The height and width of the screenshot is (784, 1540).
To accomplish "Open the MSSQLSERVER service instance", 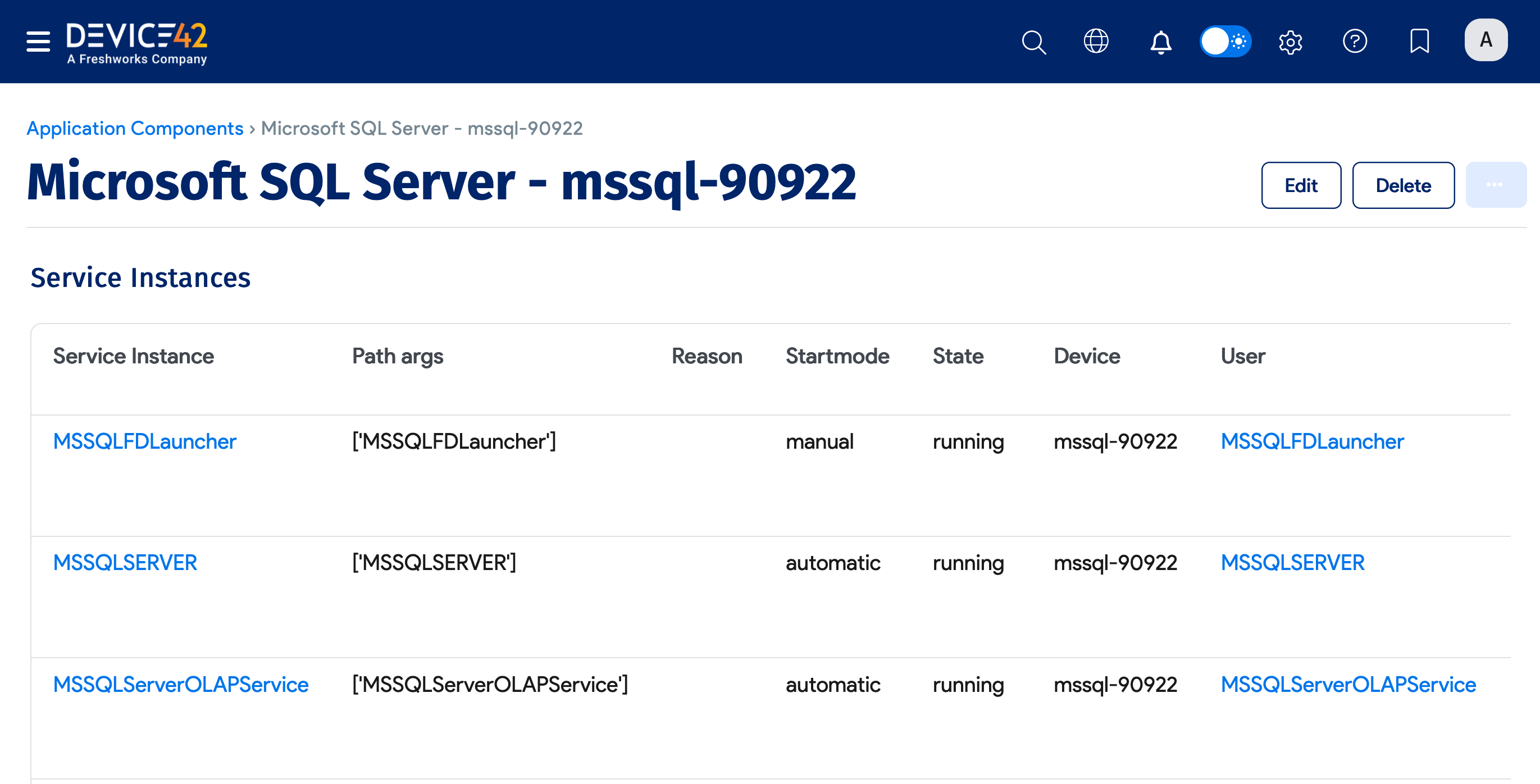I will coord(125,563).
